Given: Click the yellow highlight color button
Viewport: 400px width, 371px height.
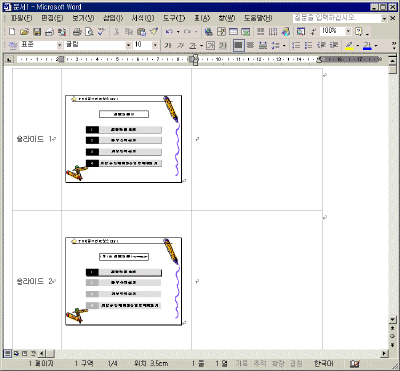Looking at the screenshot, I should pyautogui.click(x=349, y=45).
